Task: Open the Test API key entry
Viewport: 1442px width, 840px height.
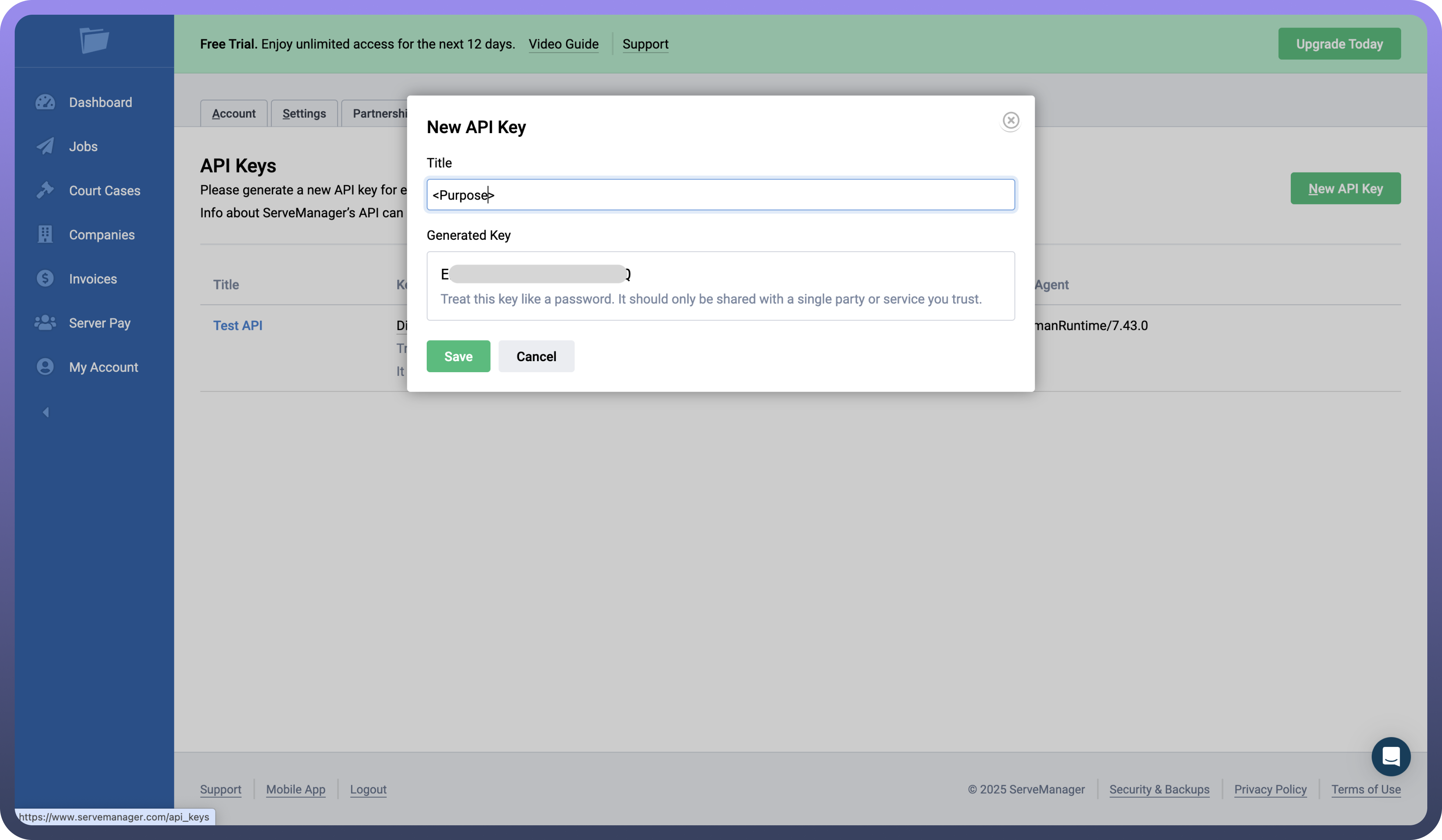Action: [238, 325]
